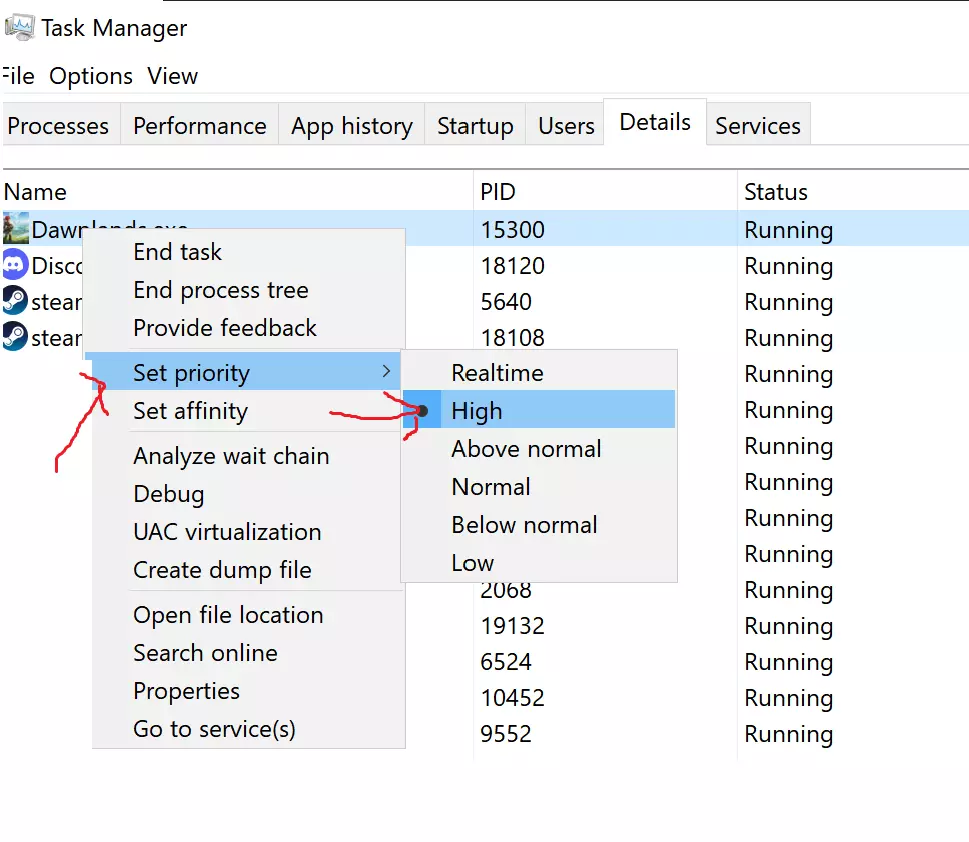Set priority to Realtime
Viewport: 969px width, 842px height.
coord(497,373)
